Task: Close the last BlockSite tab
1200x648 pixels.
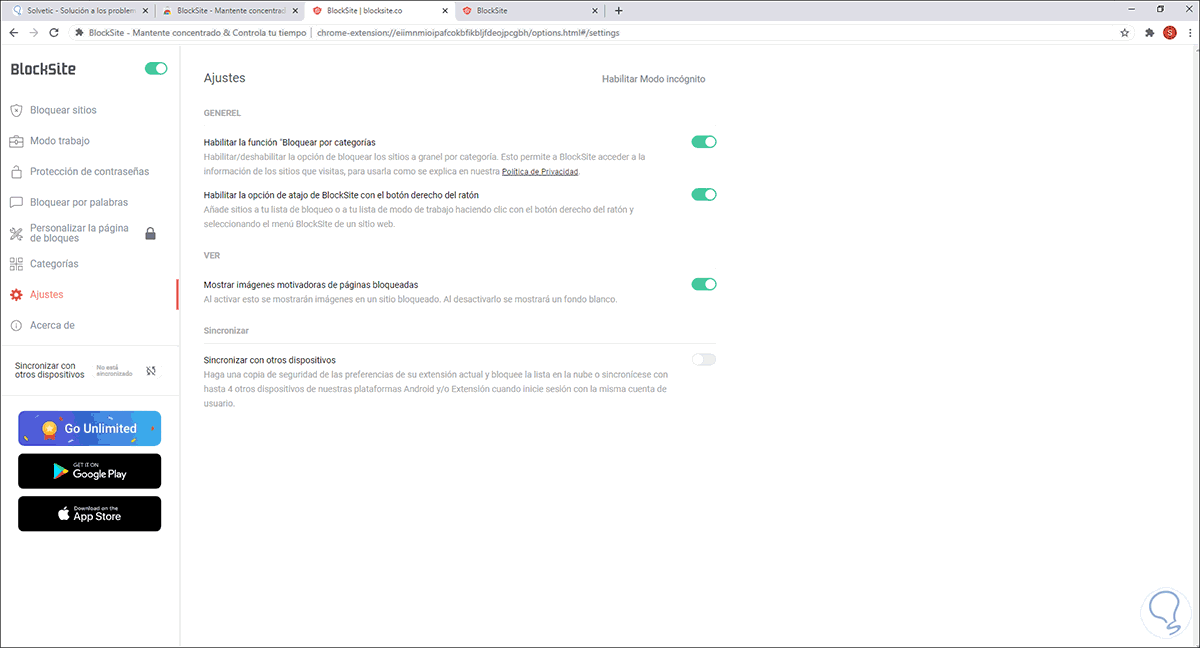Action: pos(596,10)
